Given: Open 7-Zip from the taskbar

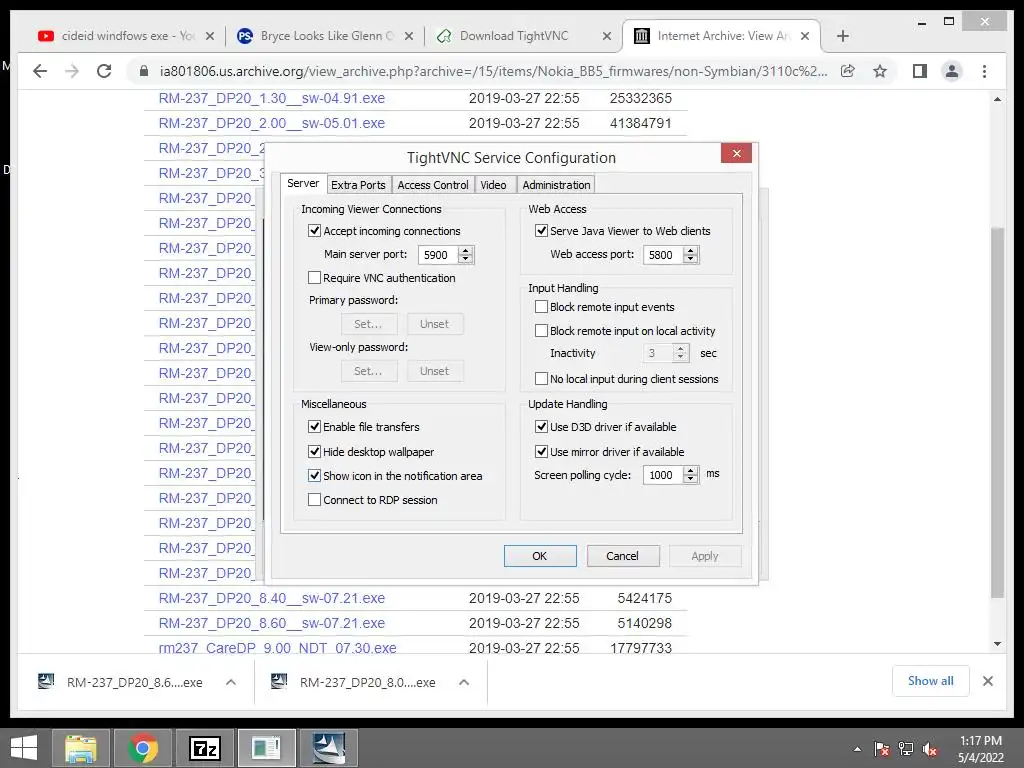Looking at the screenshot, I should 204,748.
